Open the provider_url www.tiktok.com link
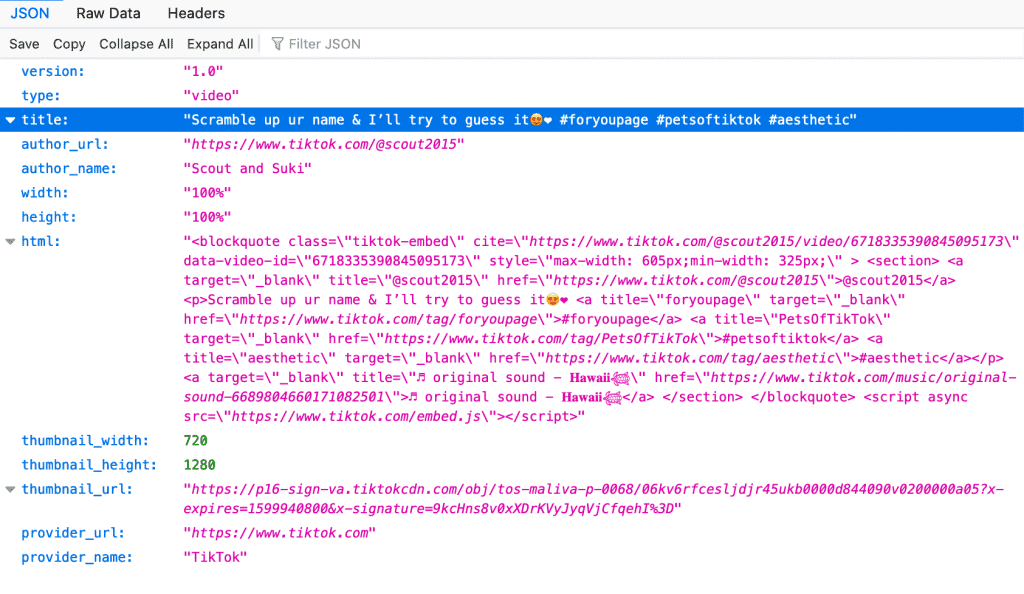Viewport: 1024px width, 594px height. (x=279, y=533)
